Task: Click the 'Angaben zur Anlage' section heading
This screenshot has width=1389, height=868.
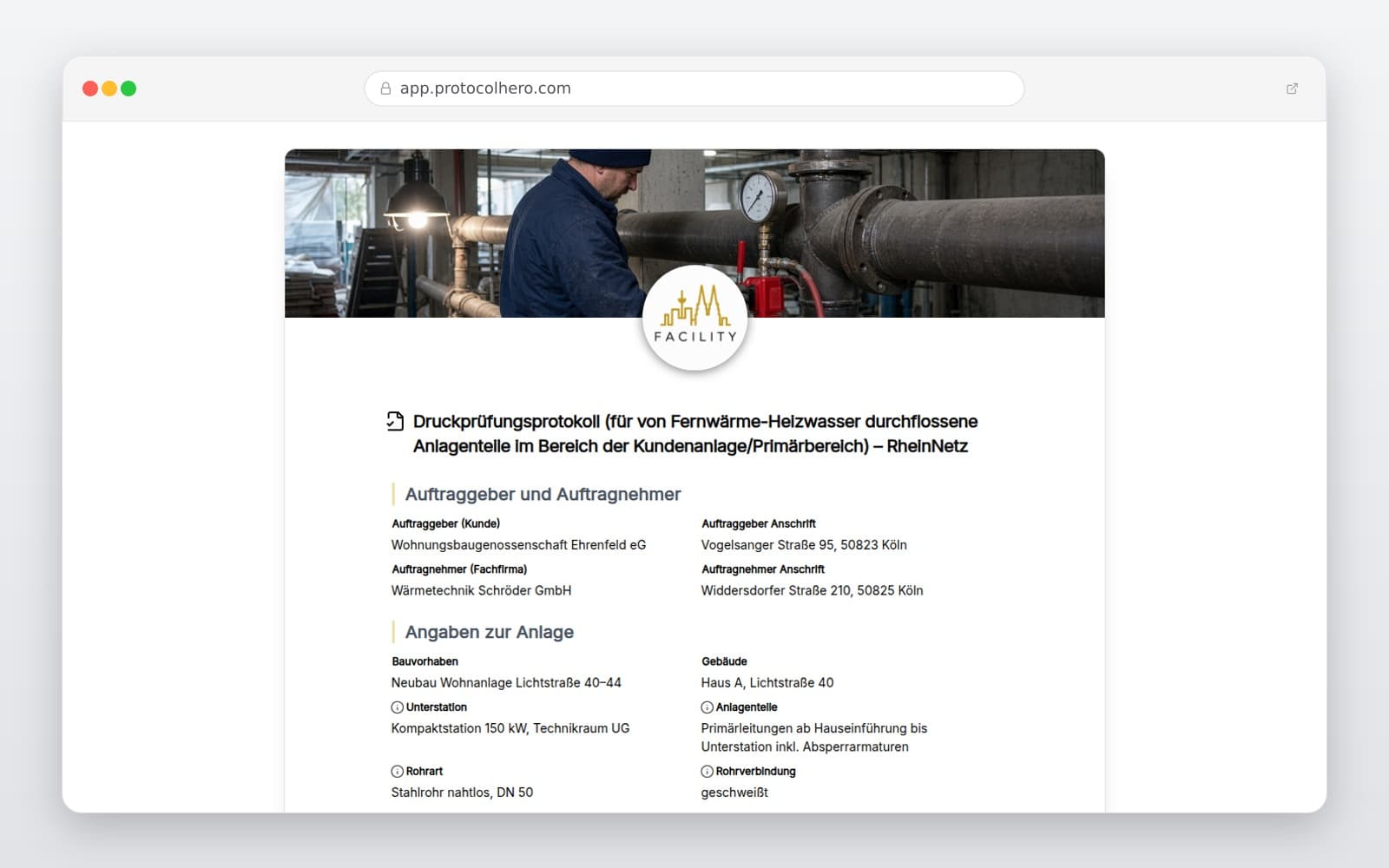Action: coord(489,632)
